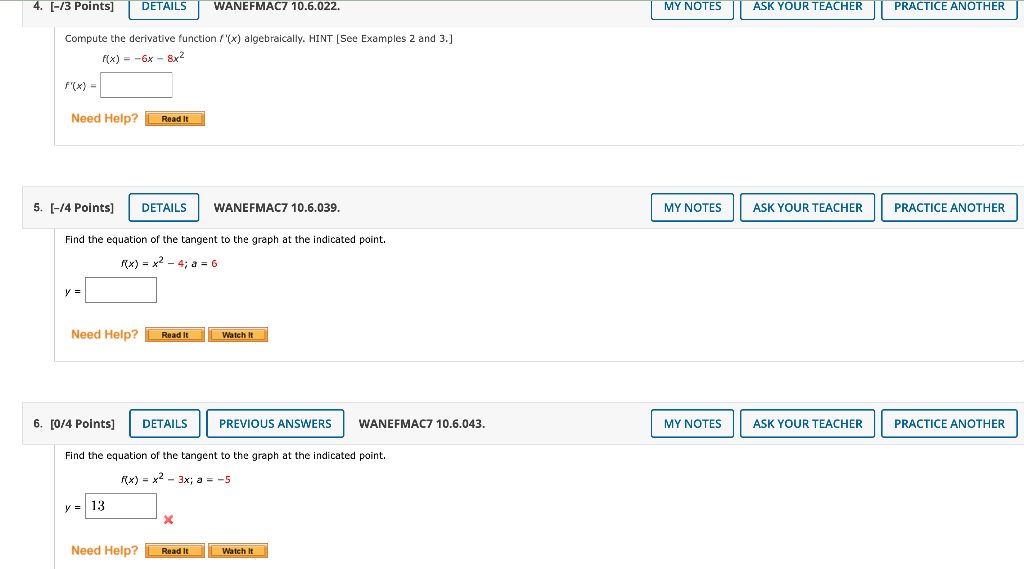Image resolution: width=1024 pixels, height=569 pixels.
Task: Open Read It help for question 4
Action: tap(175, 119)
